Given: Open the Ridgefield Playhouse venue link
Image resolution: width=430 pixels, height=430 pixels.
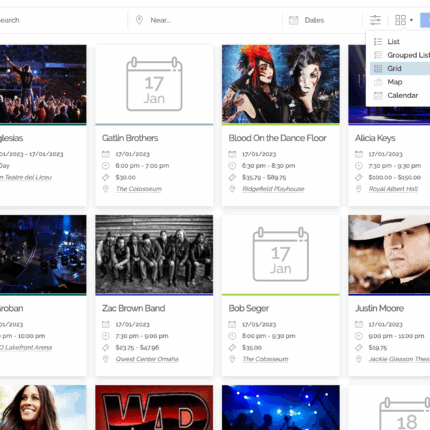Looking at the screenshot, I should coord(273,189).
